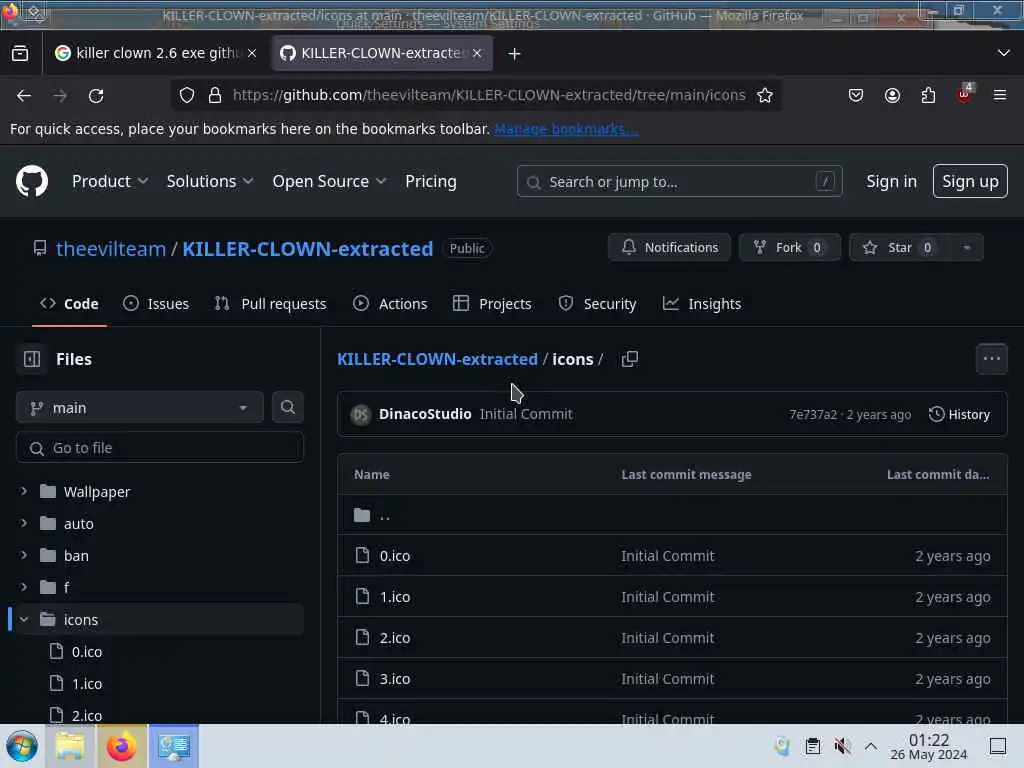Viewport: 1024px width, 768px height.
Task: Open the History link
Action: tap(959, 414)
